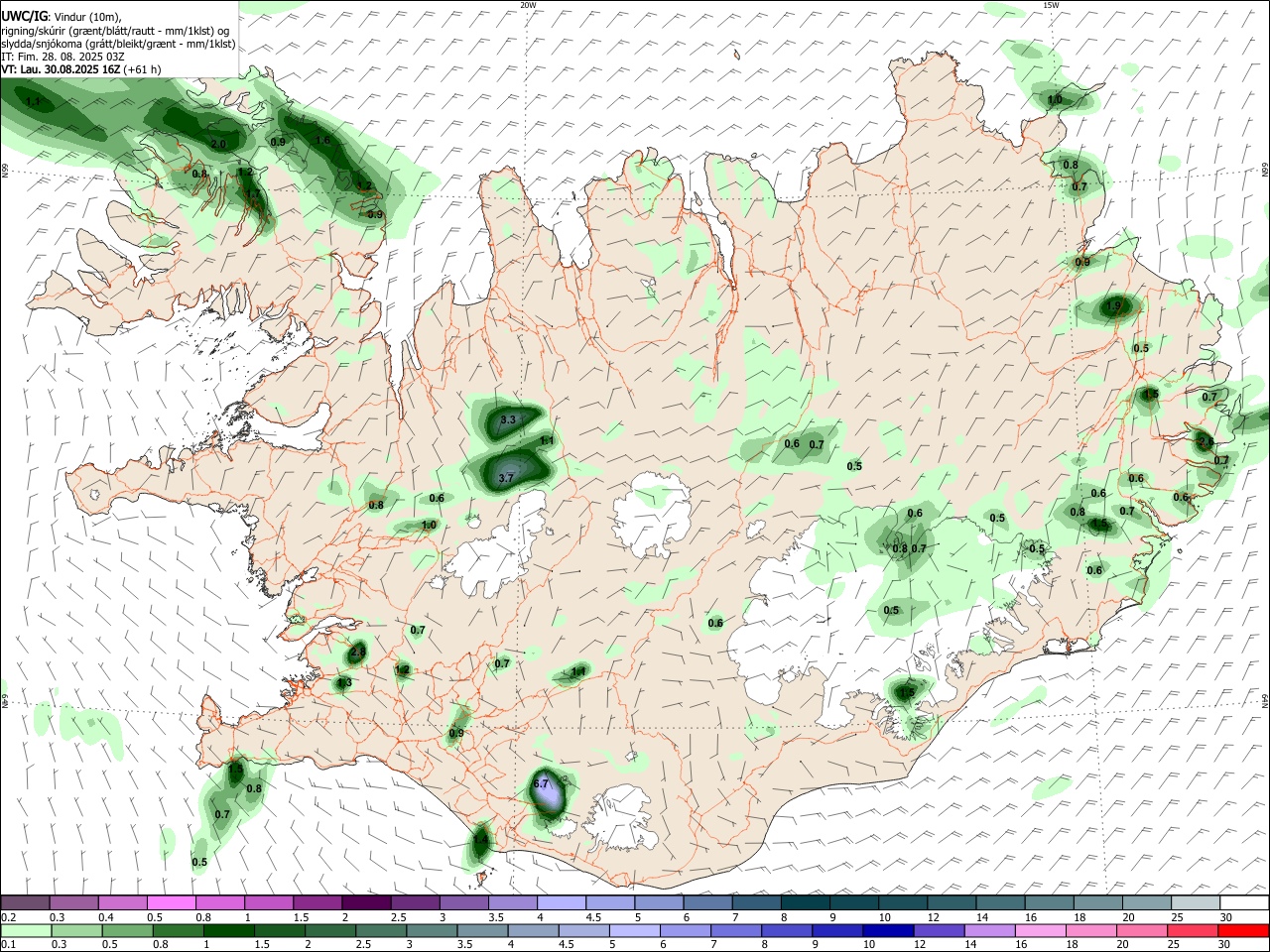The width and height of the screenshot is (1270, 952).
Task: Click the Mýrdalsjökull glacier near the 6.7 value
Action: click(622, 818)
